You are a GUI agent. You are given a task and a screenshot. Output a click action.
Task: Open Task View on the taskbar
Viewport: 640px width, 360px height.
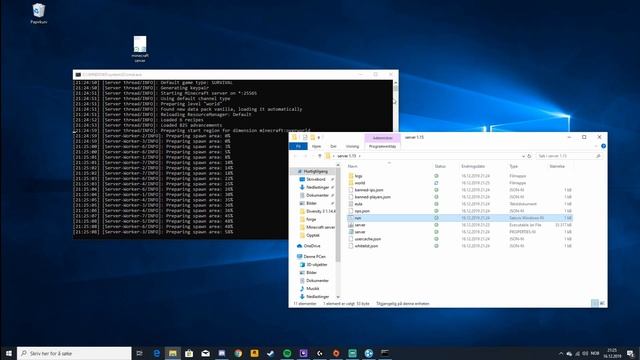(139, 353)
